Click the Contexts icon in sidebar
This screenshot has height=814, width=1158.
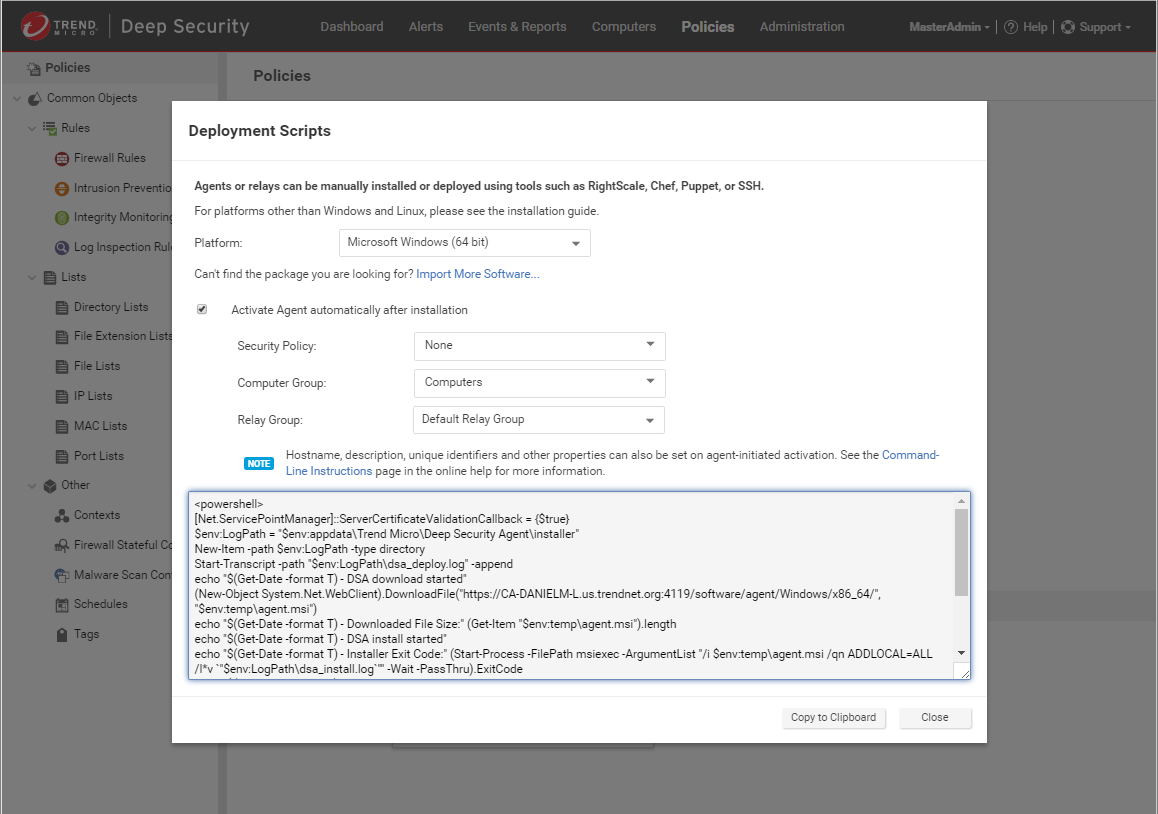pyautogui.click(x=63, y=516)
